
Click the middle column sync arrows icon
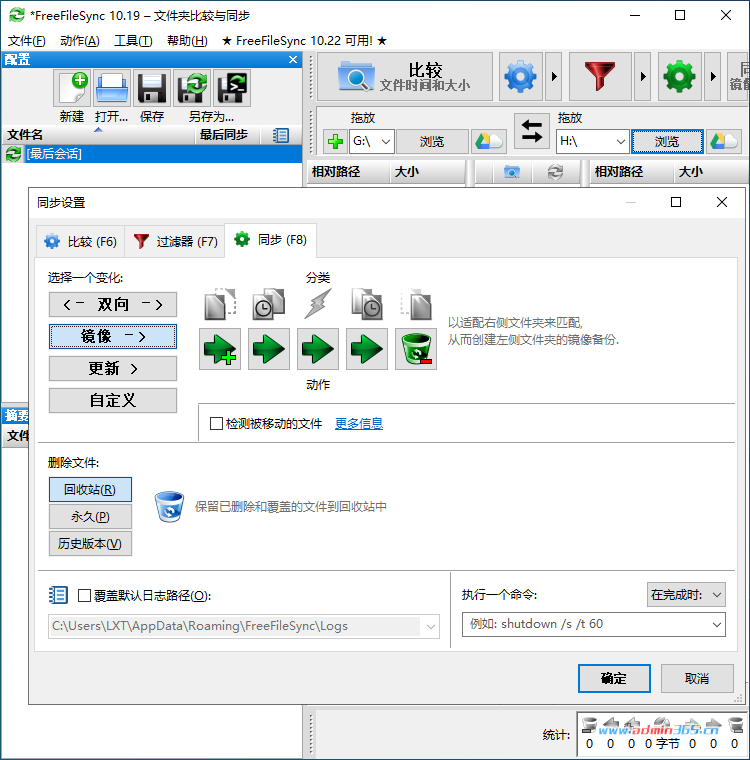pos(555,172)
